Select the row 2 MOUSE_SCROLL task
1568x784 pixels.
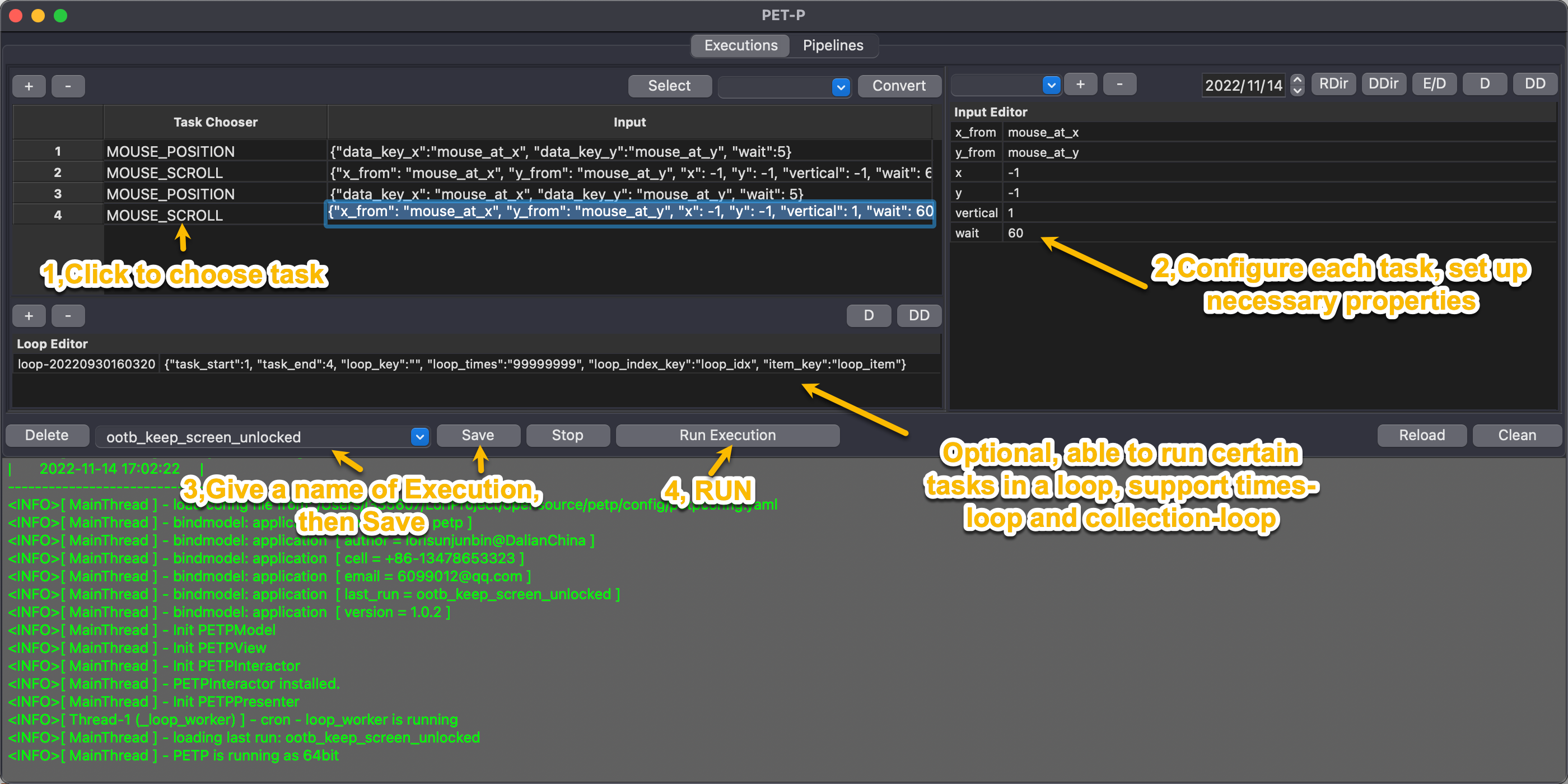[164, 173]
